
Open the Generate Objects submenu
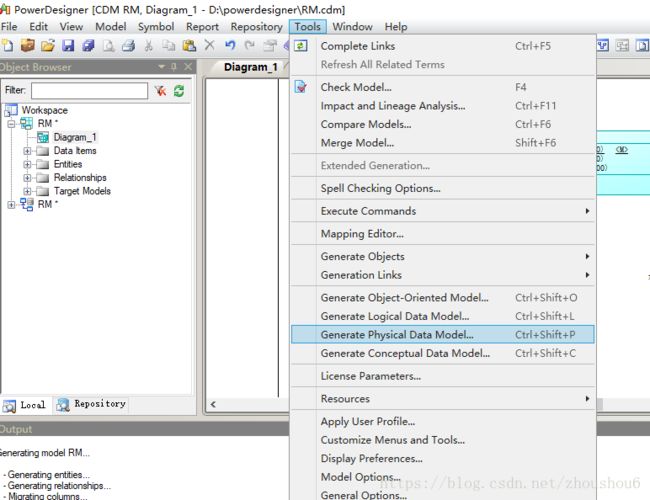[443, 256]
